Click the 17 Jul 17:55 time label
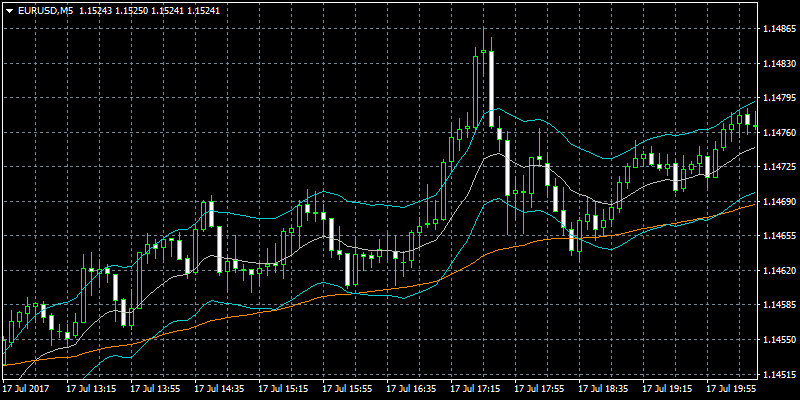Screen dimensions: 800x400 pos(540,389)
